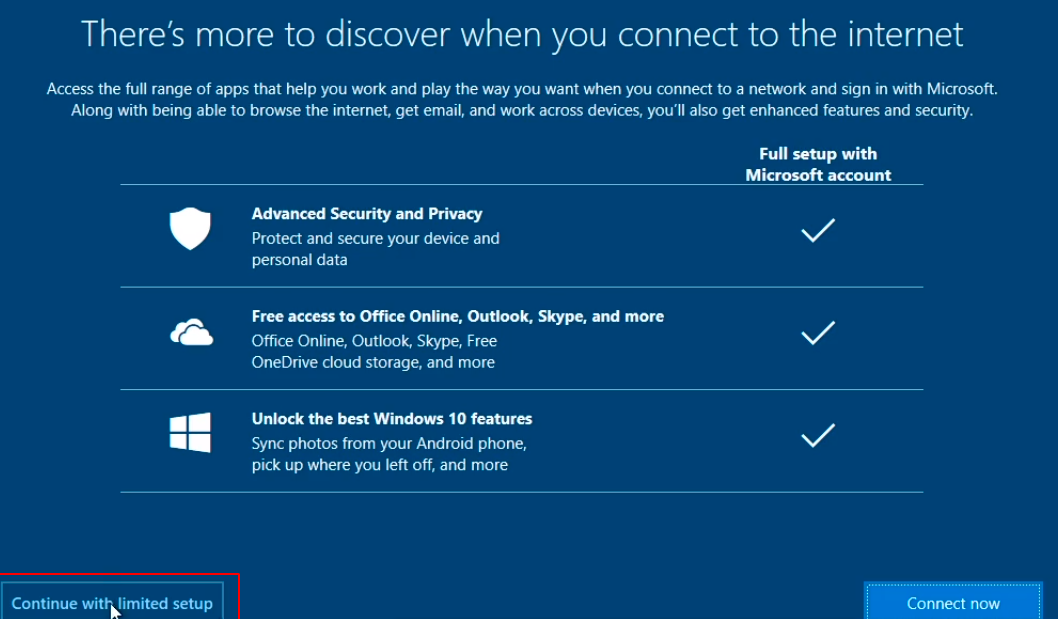Click the white shield security icon
This screenshot has height=619, width=1058.
coord(190,229)
